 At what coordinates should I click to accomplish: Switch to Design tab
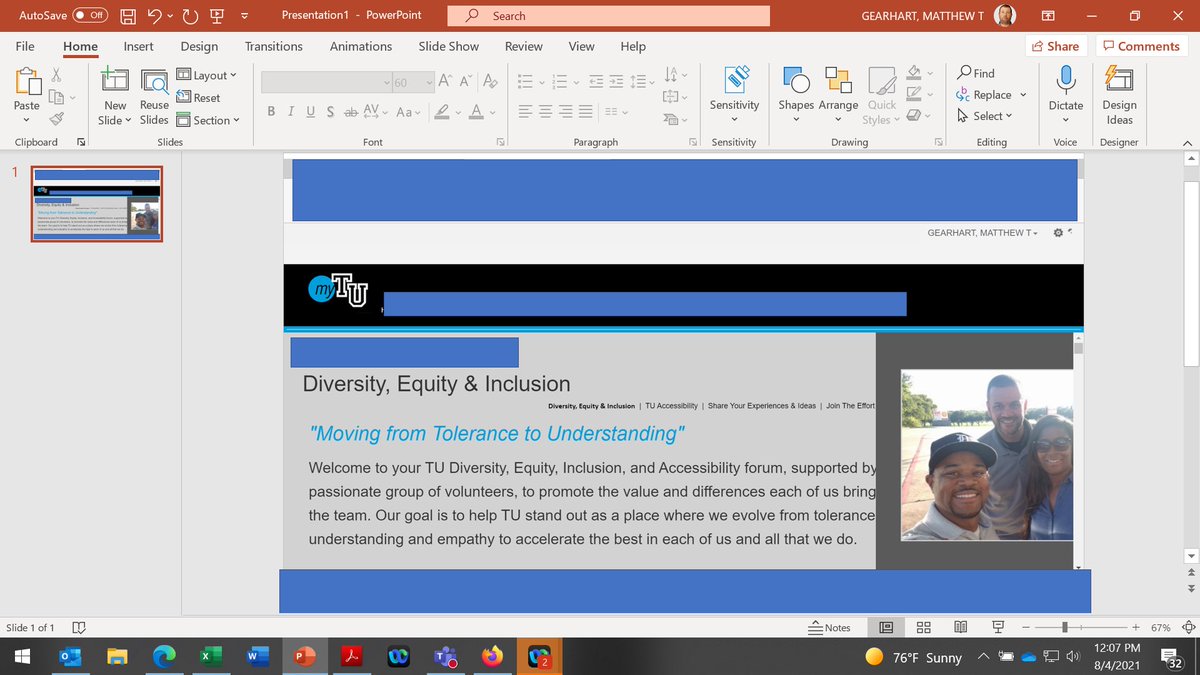click(199, 46)
